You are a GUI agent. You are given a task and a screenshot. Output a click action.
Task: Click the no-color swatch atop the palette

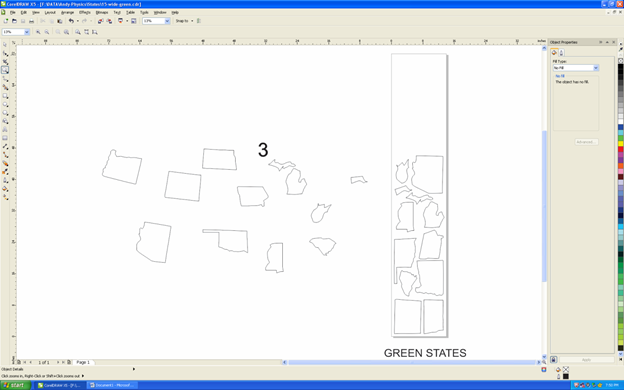point(620,60)
